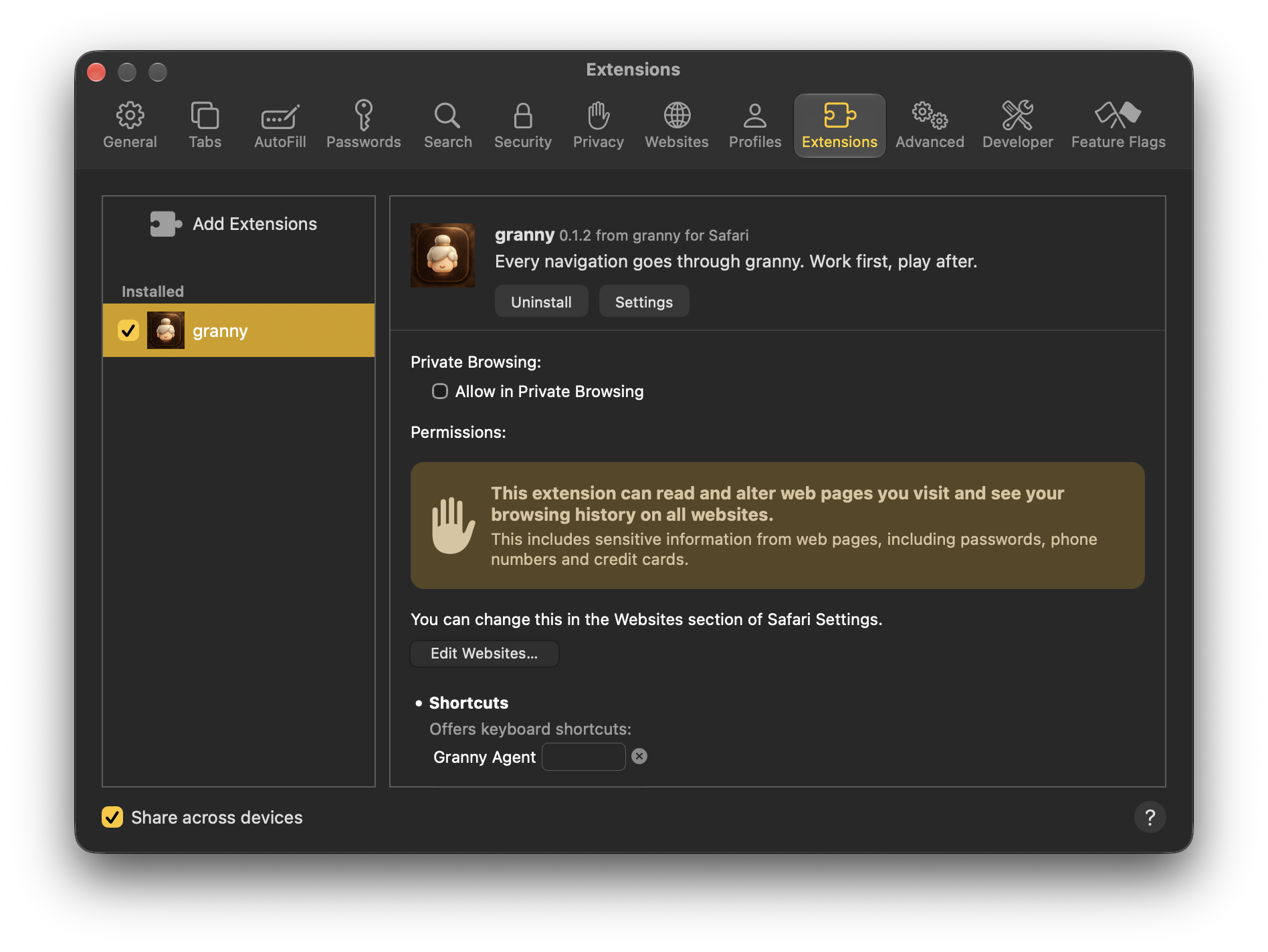1268x952 pixels.
Task: Uninstall the granny extension
Action: 541,302
